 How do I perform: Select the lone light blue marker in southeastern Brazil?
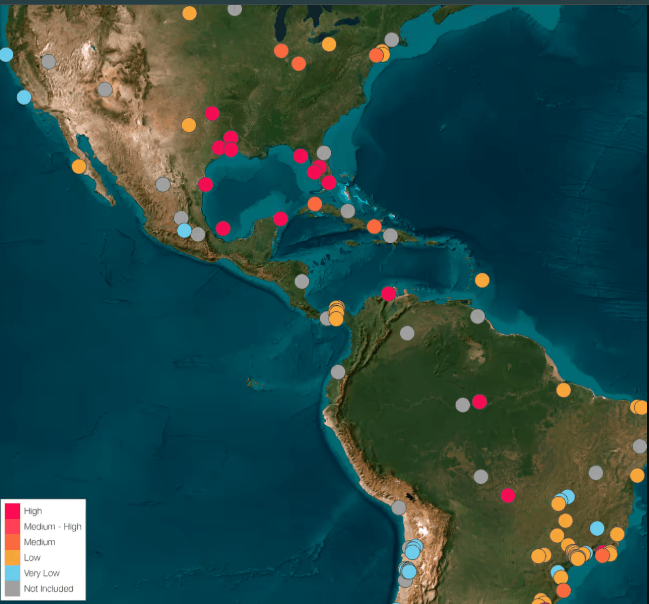click(x=597, y=528)
